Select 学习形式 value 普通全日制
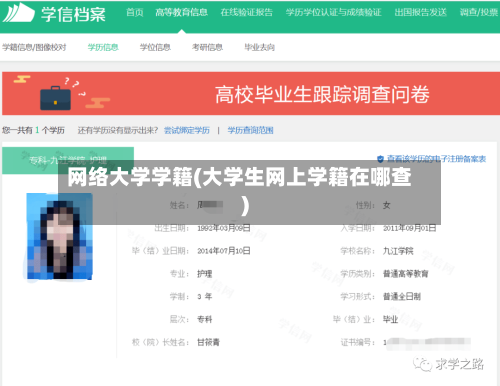 click(x=402, y=296)
